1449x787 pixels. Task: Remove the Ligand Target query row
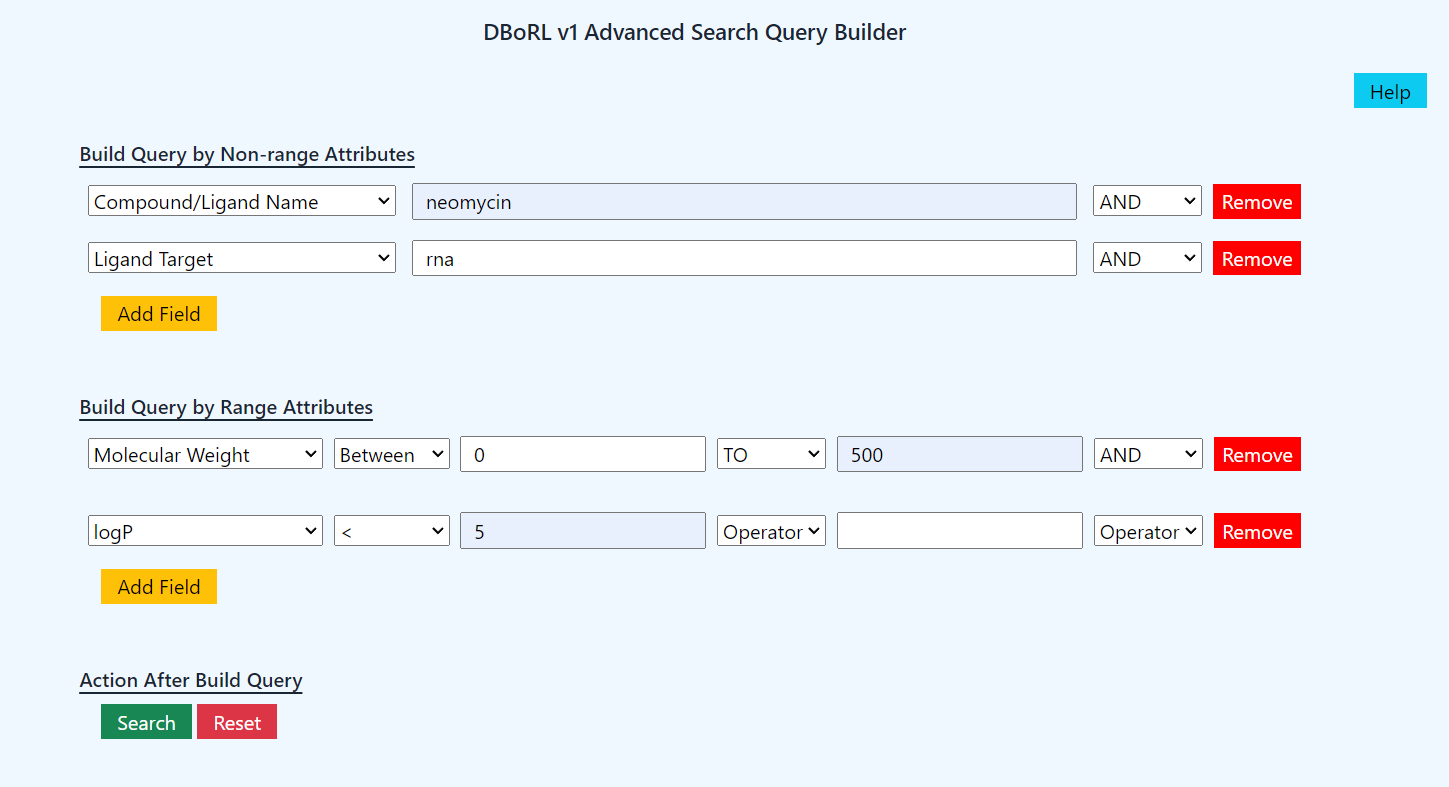pos(1256,258)
